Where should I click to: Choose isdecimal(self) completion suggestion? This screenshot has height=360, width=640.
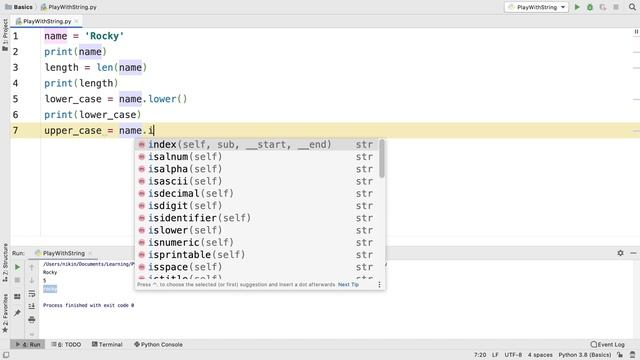pos(257,193)
